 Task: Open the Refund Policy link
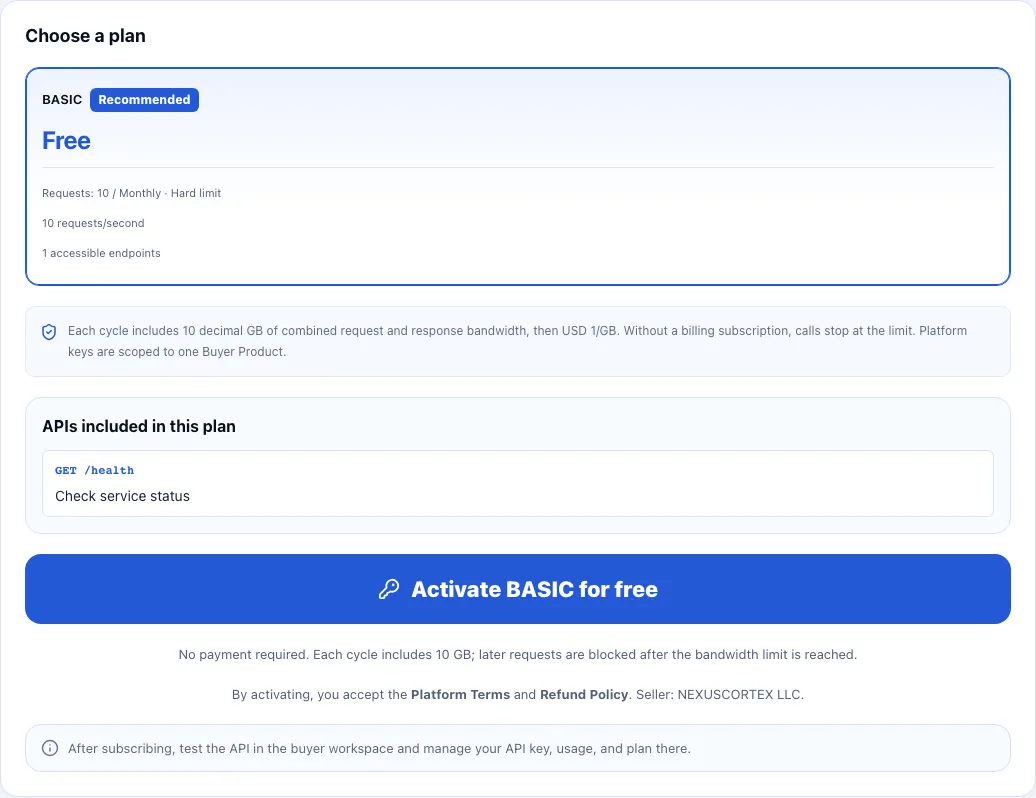(583, 694)
